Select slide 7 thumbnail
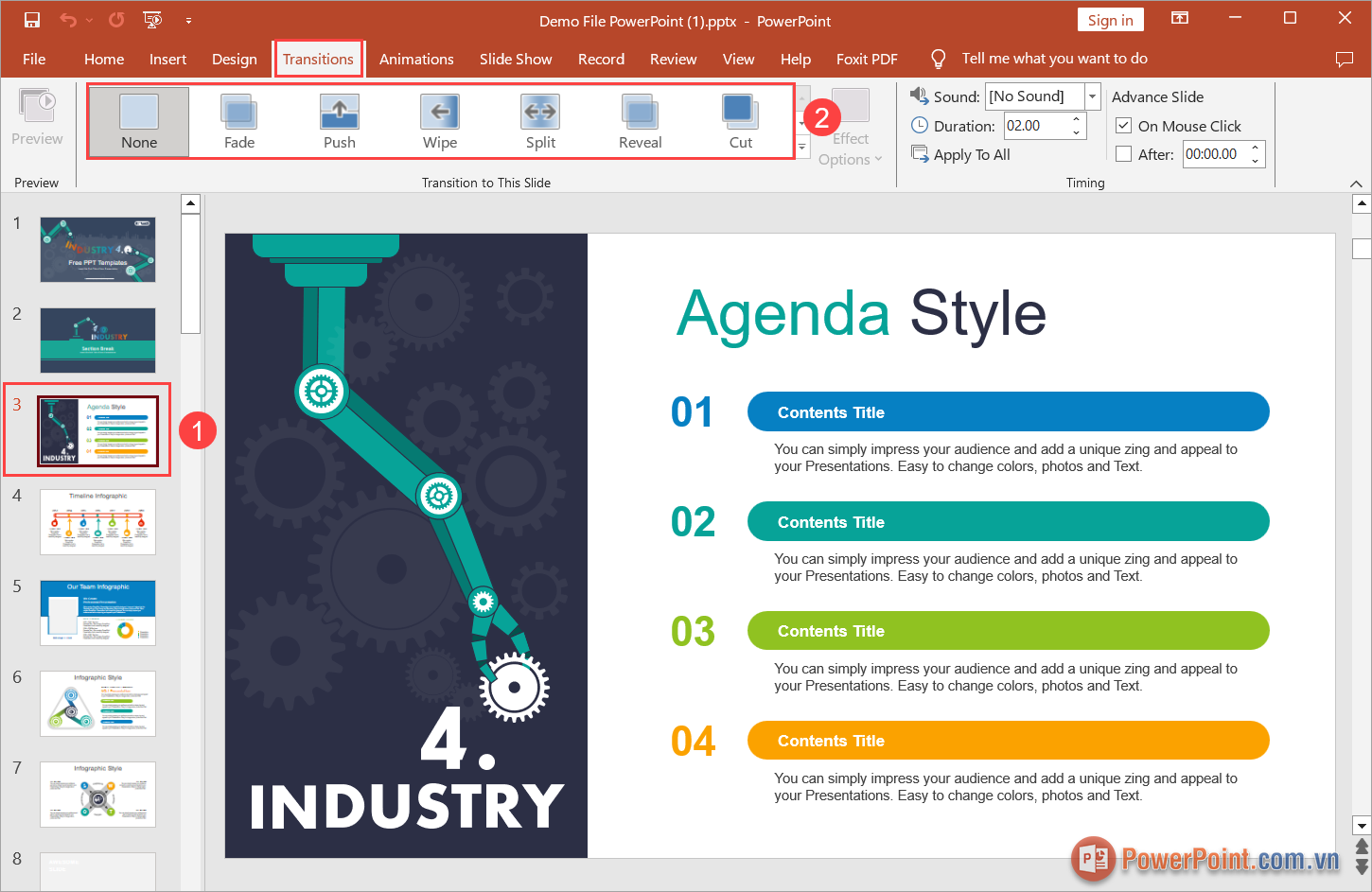The width and height of the screenshot is (1372, 892). [x=97, y=795]
